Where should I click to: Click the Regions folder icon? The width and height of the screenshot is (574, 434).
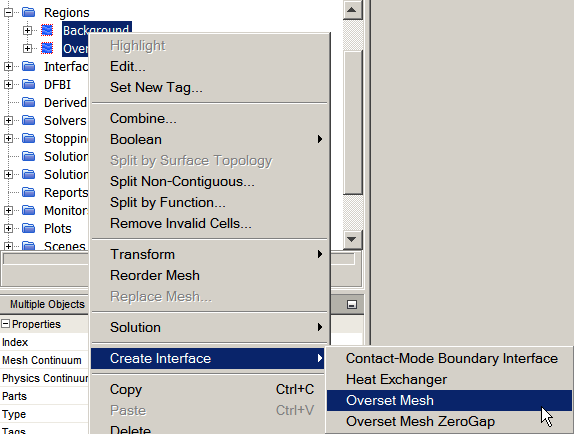click(28, 12)
